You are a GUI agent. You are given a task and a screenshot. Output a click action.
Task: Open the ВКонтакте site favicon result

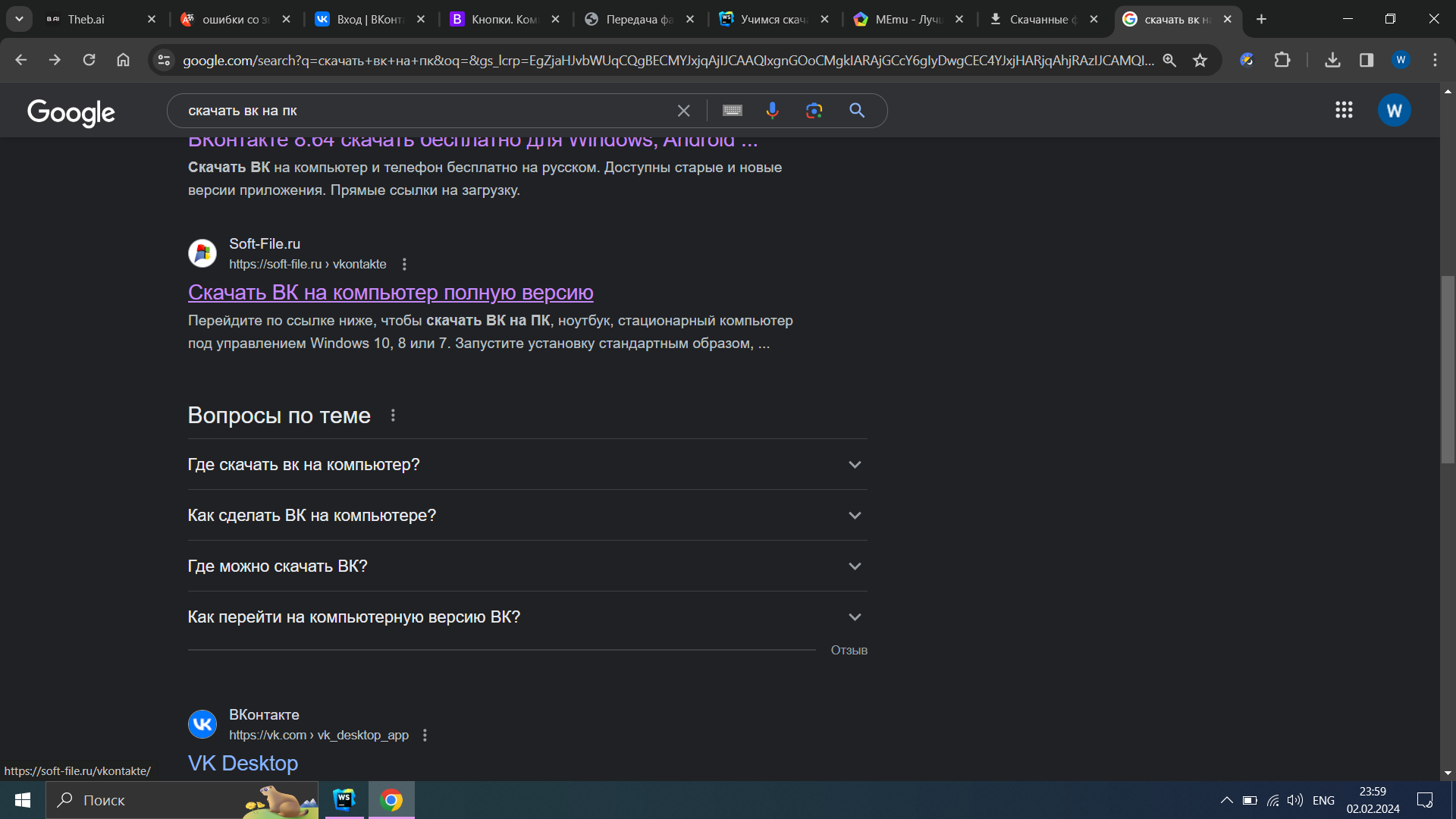pyautogui.click(x=202, y=724)
